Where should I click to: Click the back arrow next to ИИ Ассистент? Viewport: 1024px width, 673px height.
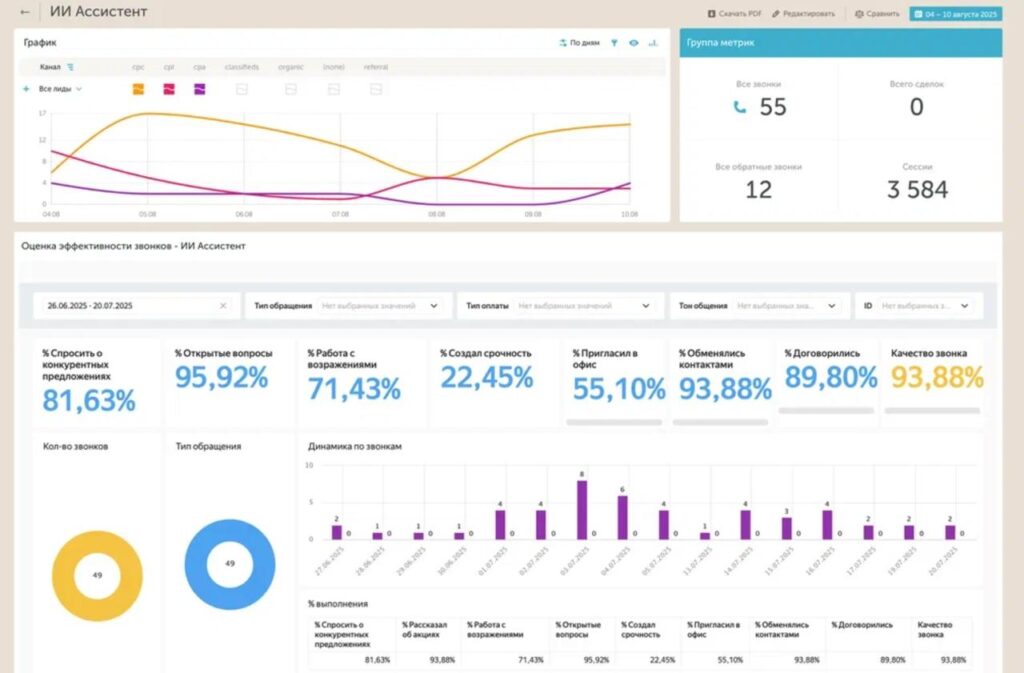(25, 13)
